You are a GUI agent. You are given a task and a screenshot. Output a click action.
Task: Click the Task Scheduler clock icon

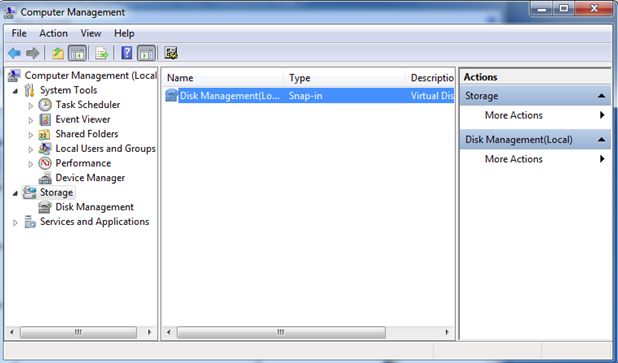(45, 104)
